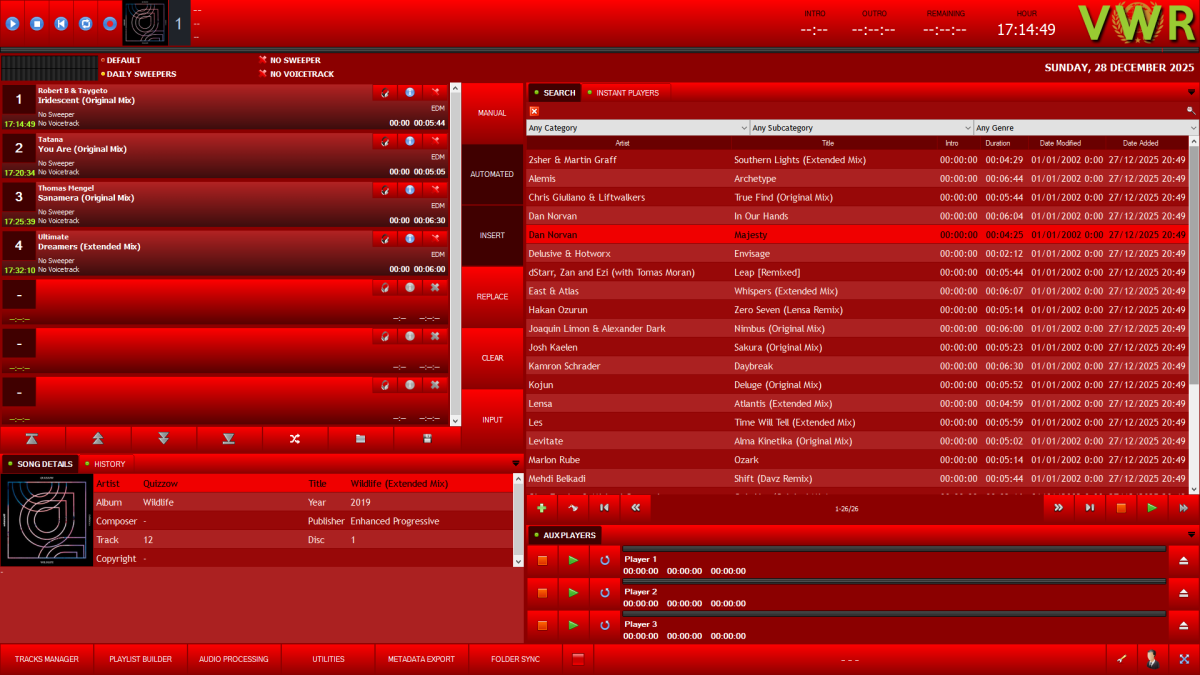Open the Any Category dropdown
1200x675 pixels.
click(638, 127)
